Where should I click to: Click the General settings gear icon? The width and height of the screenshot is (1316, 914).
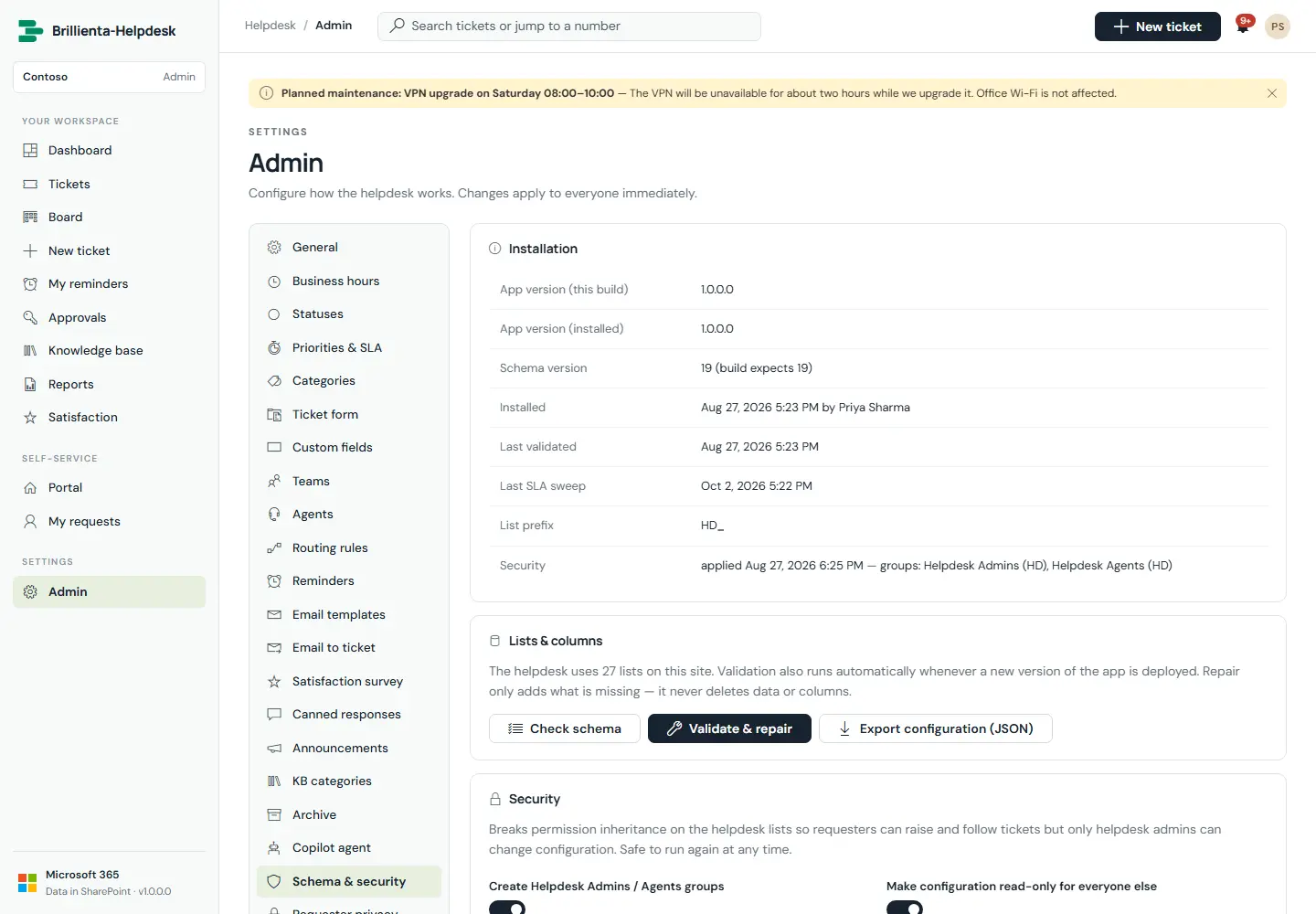[x=274, y=247]
